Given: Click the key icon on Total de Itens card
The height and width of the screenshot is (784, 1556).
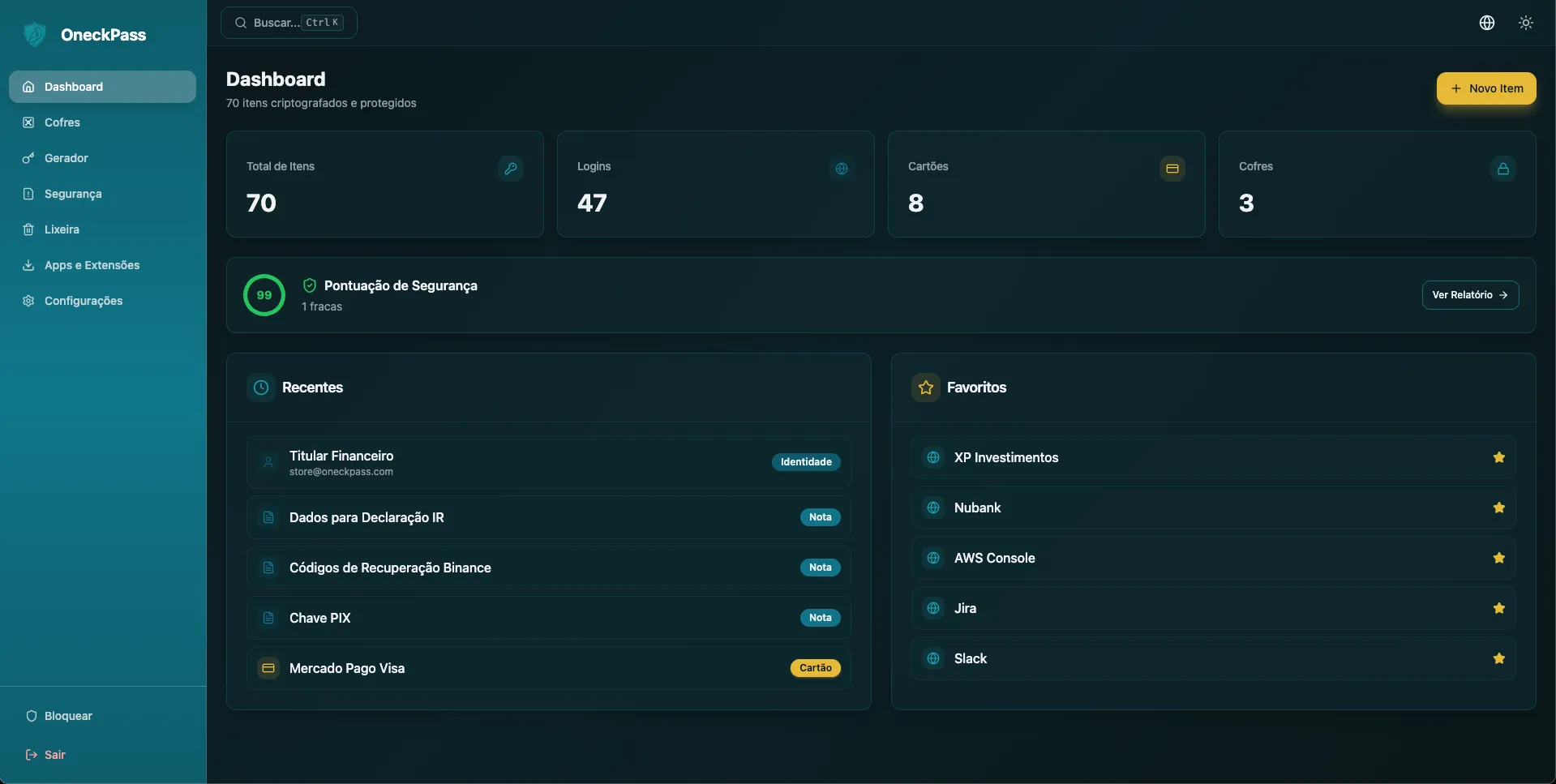Looking at the screenshot, I should tap(511, 168).
